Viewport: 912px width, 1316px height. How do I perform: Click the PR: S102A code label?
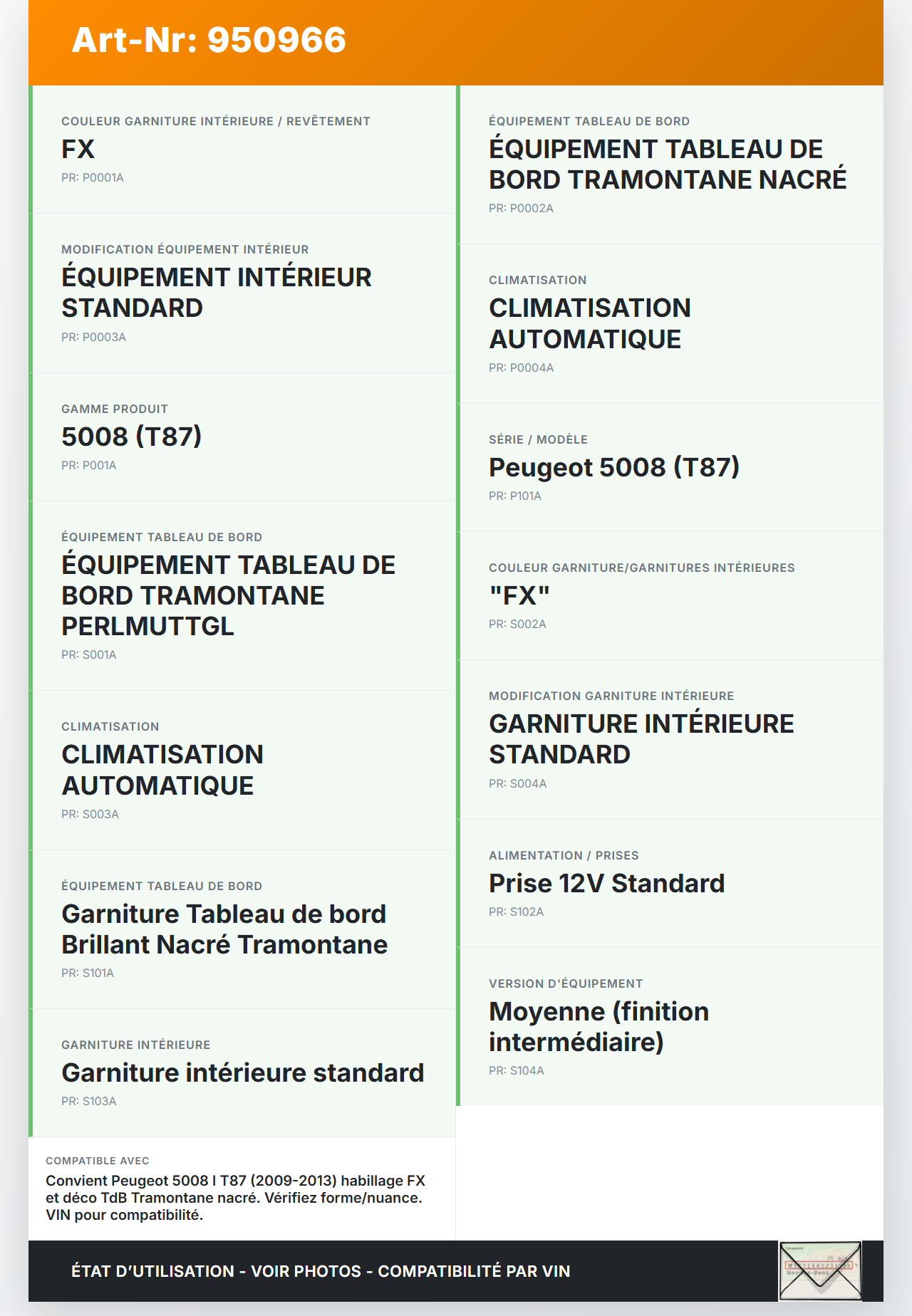(x=516, y=912)
